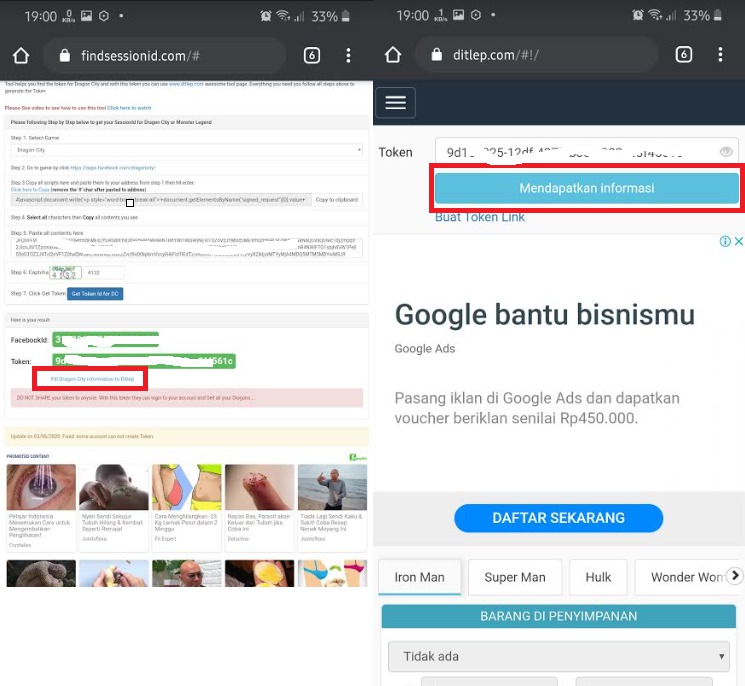Click Buat Token Link
The width and height of the screenshot is (745, 686).
(x=480, y=218)
